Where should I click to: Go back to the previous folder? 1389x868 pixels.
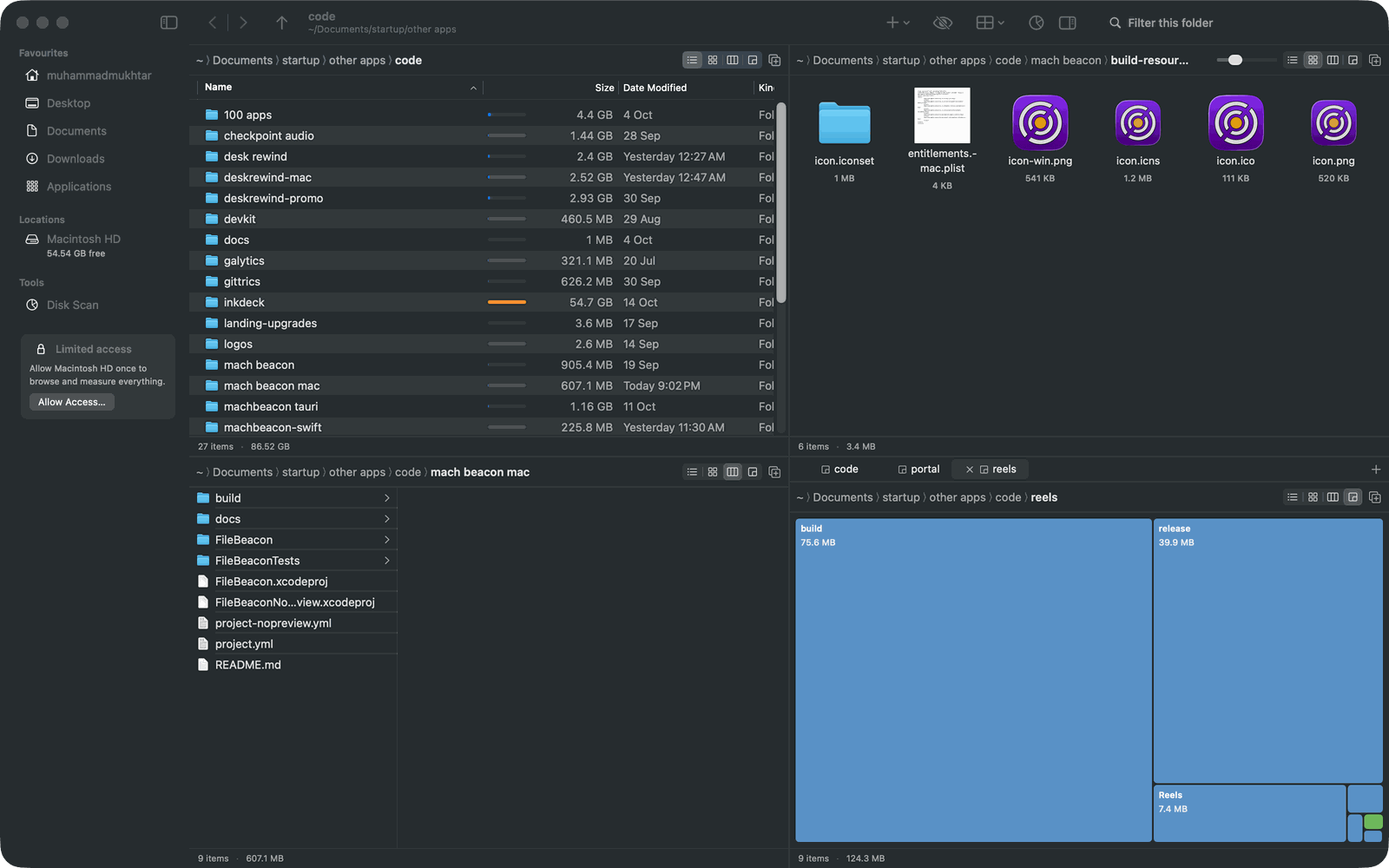[x=213, y=23]
